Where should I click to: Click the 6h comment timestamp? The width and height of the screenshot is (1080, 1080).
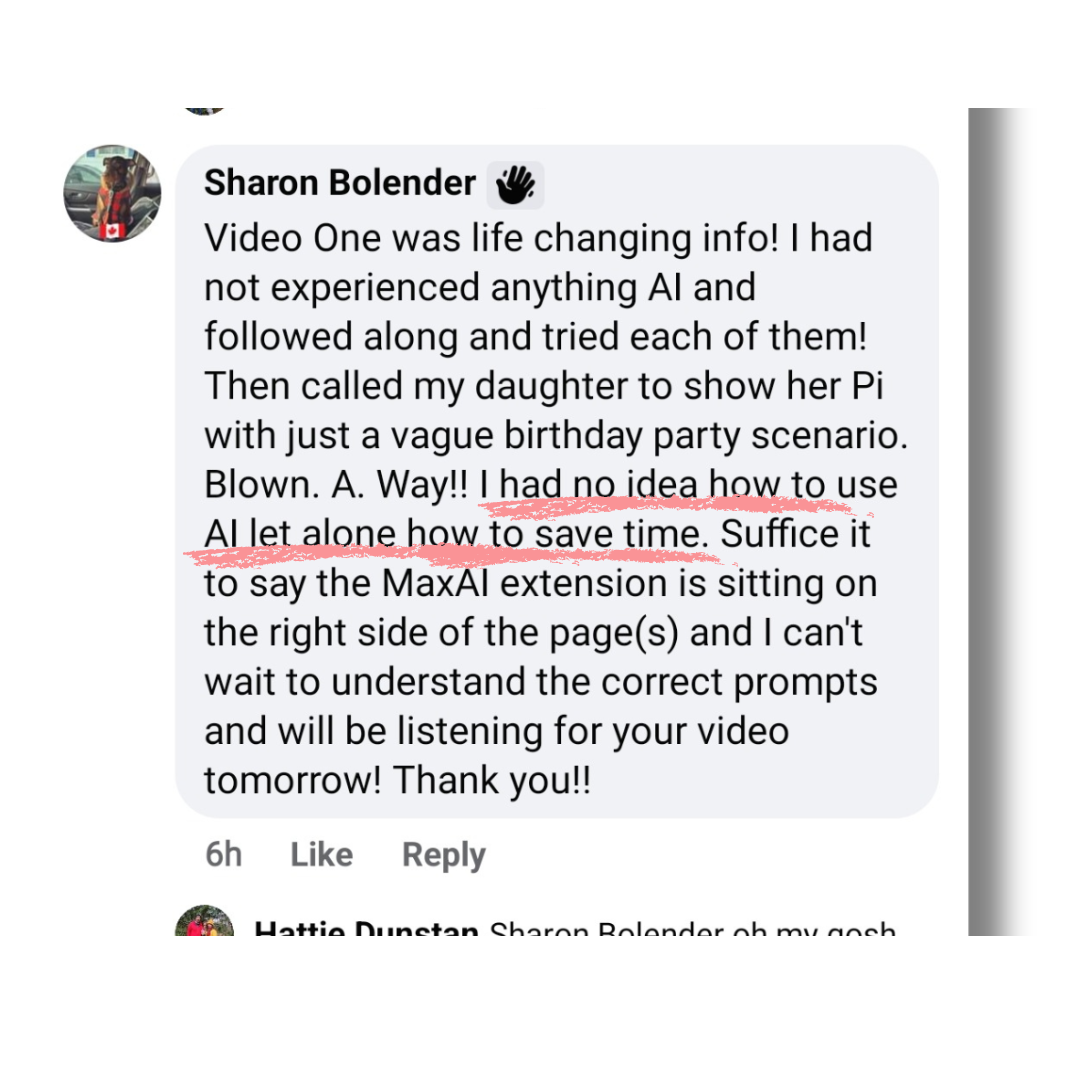click(x=223, y=855)
